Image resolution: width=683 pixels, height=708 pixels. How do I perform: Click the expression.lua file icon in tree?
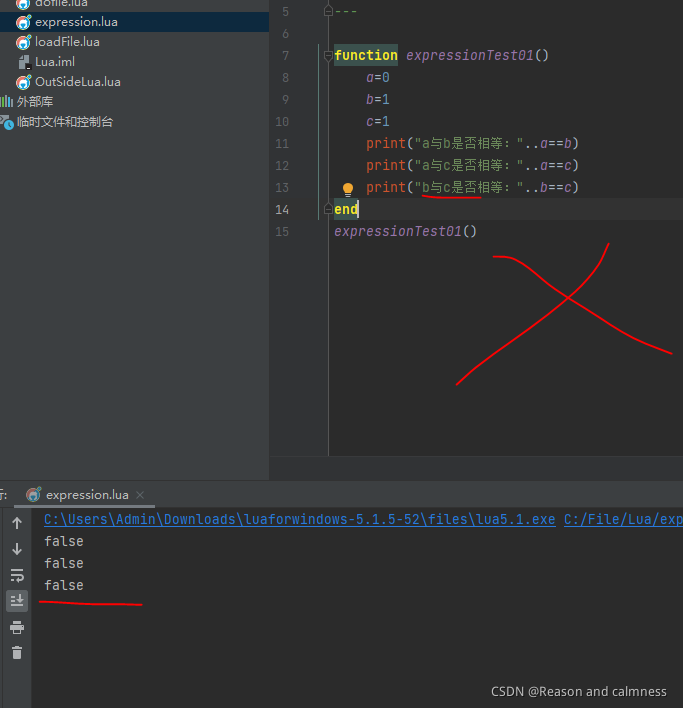click(23, 22)
